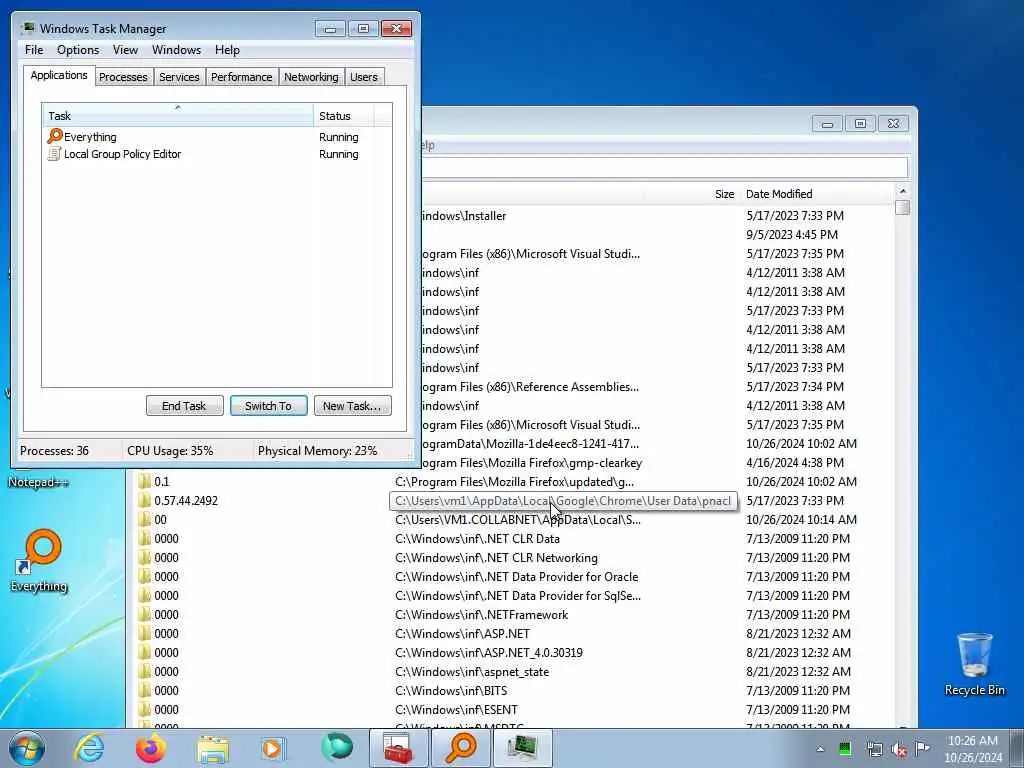Sort Everything results by Date Modified column
The width and height of the screenshot is (1024, 768).
tap(816, 194)
